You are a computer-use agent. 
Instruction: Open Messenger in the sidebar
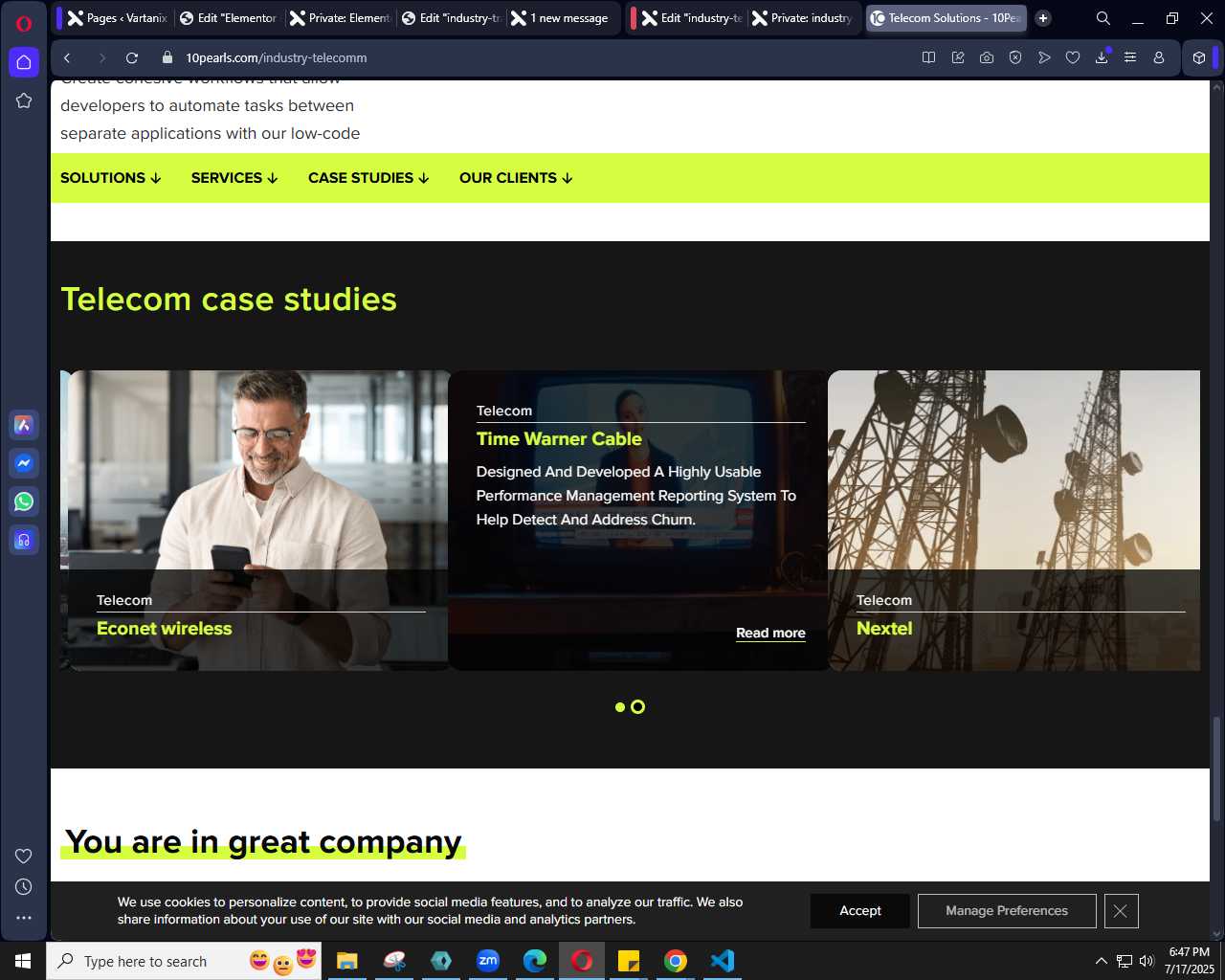[24, 463]
